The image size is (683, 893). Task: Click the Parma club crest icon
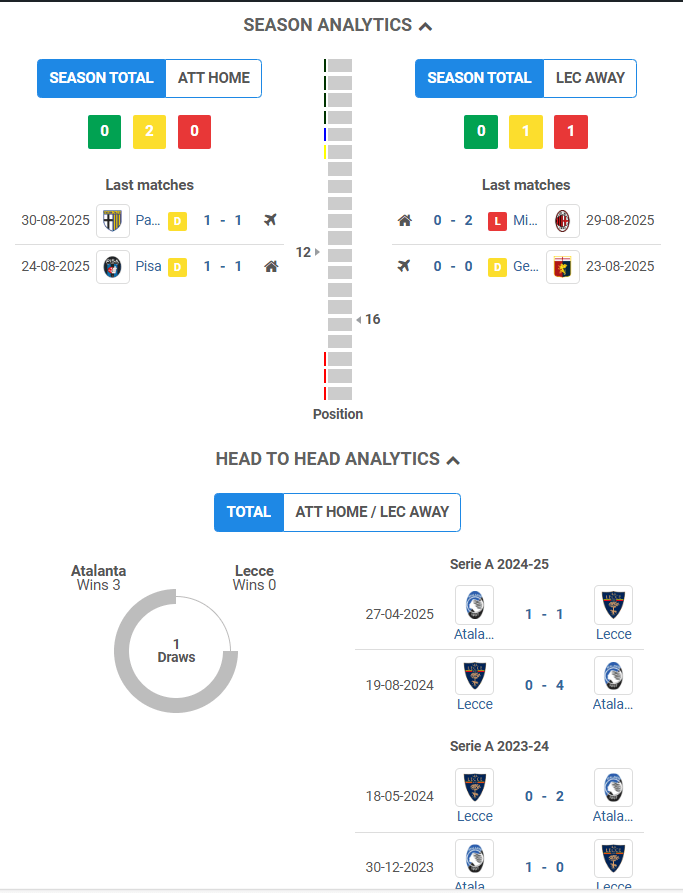pos(113,221)
